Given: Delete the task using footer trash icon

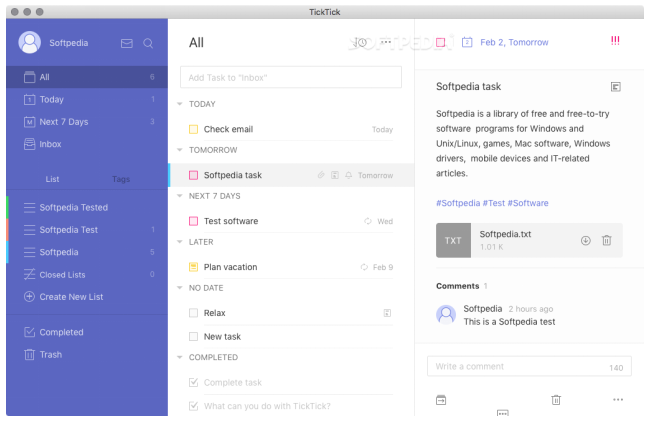Looking at the screenshot, I should pyautogui.click(x=556, y=400).
